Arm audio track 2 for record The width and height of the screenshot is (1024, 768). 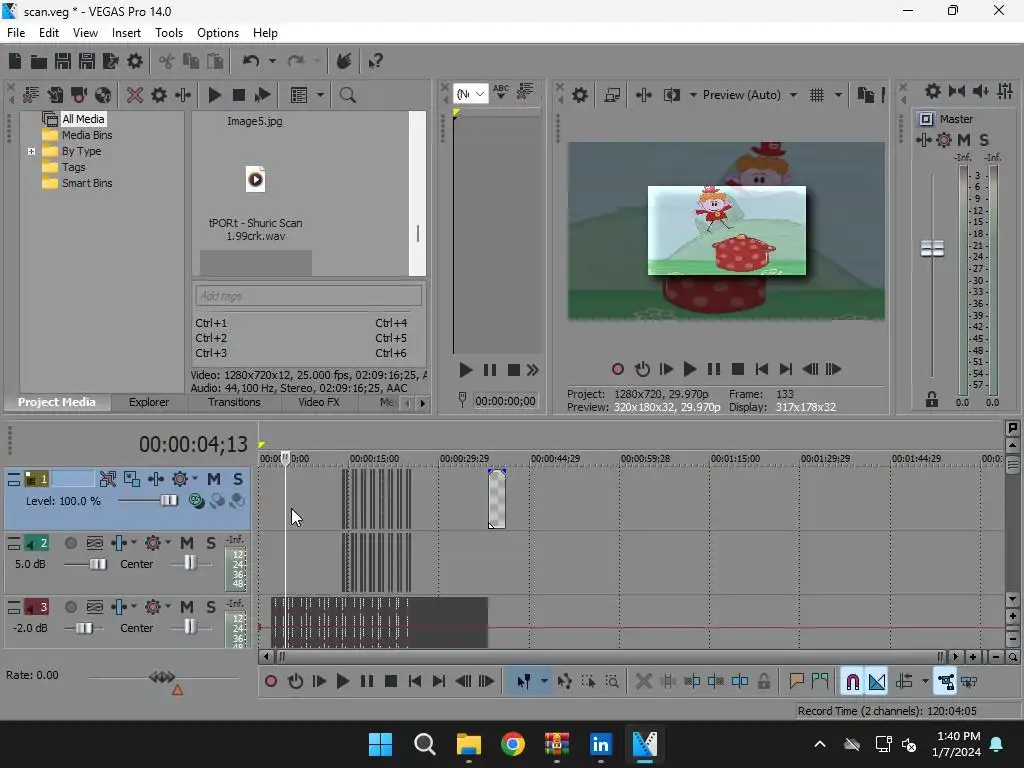click(71, 543)
